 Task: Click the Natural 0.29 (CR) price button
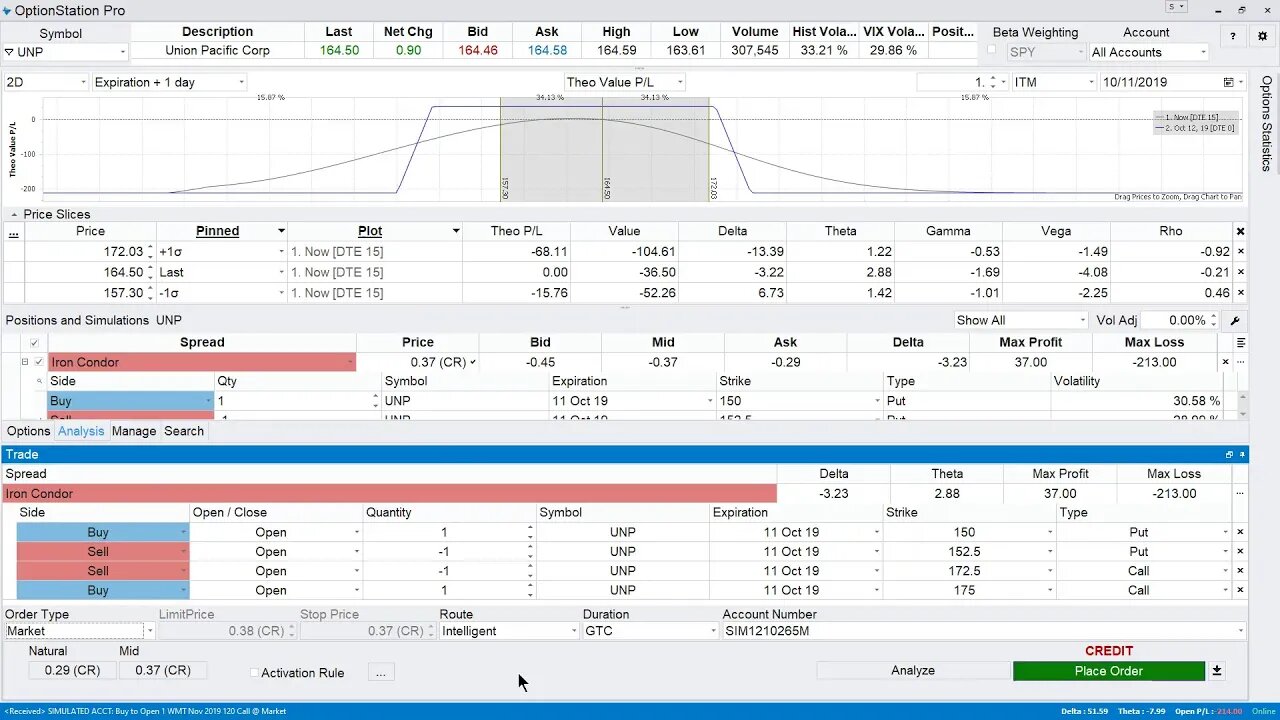(x=71, y=670)
